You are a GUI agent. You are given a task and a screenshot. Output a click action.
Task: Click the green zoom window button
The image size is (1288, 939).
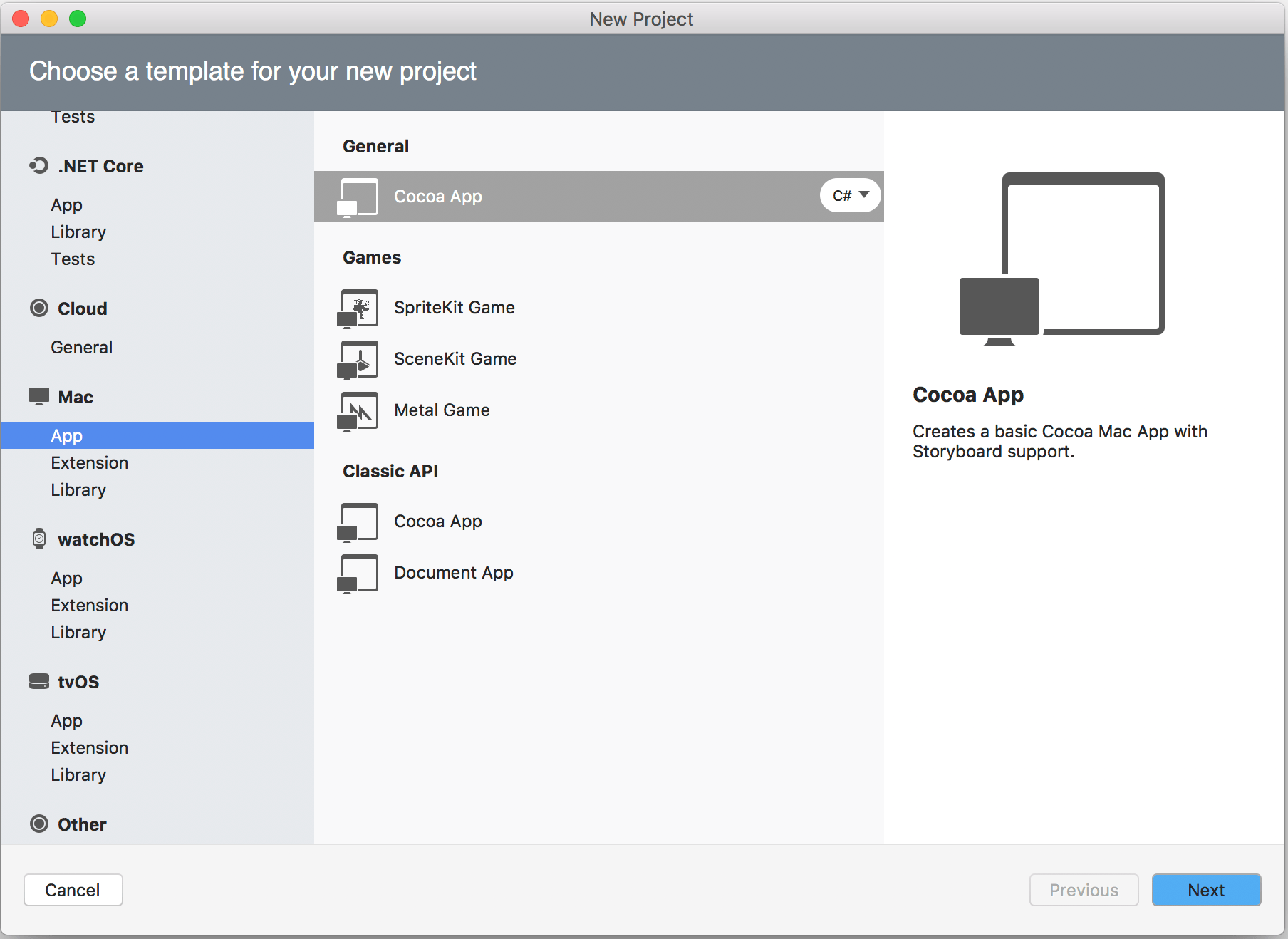(x=78, y=19)
